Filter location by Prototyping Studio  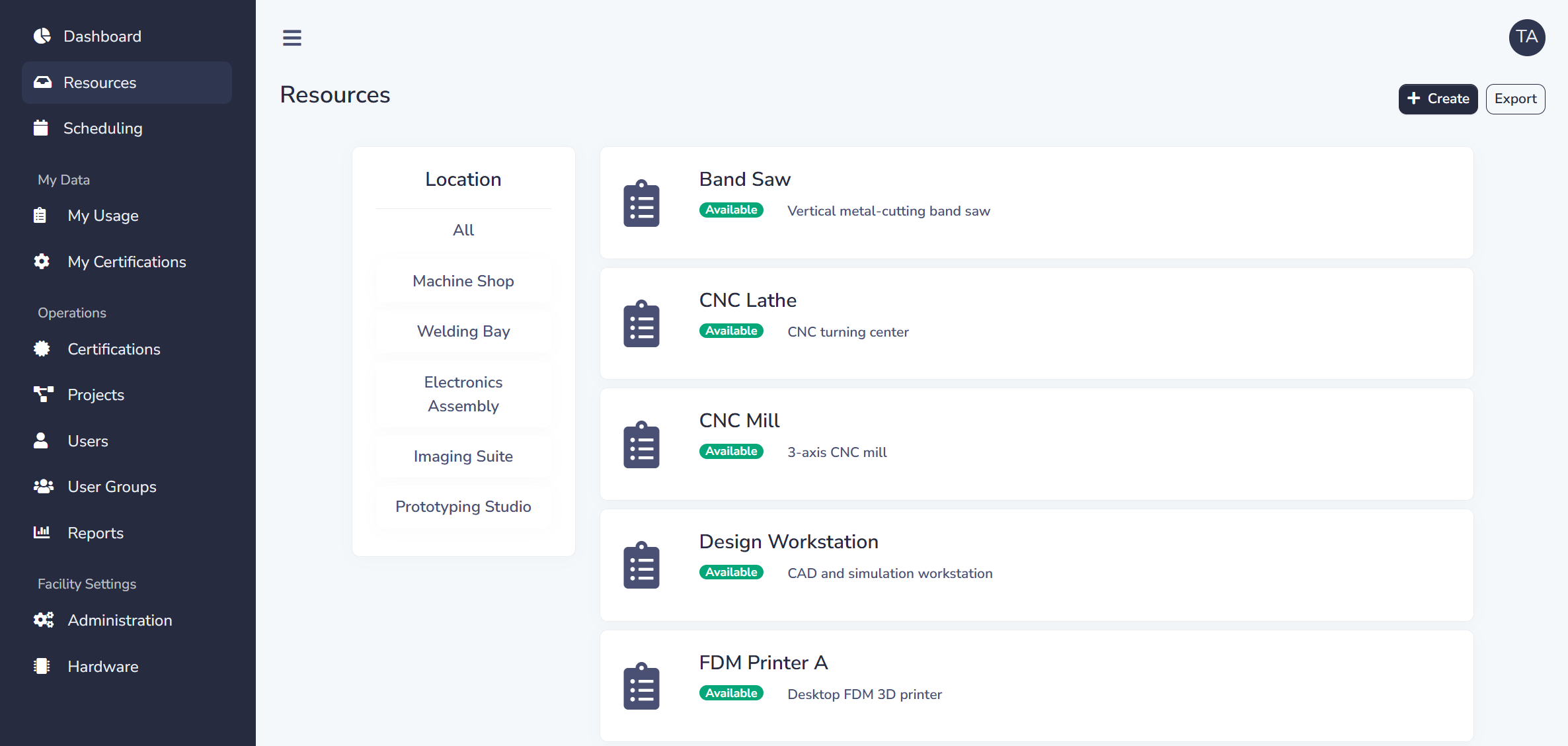point(463,507)
